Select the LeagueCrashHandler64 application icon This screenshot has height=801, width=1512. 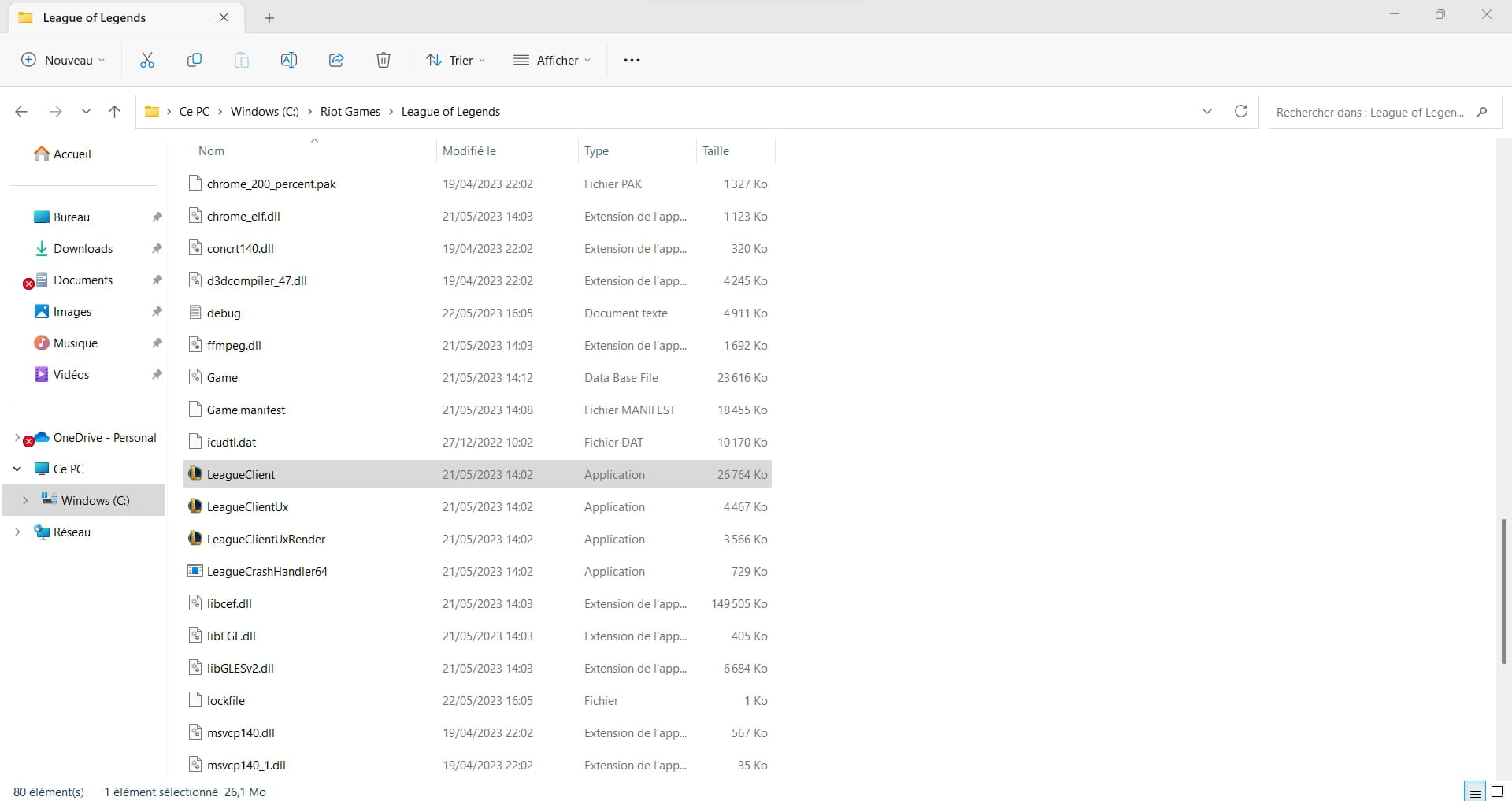195,571
